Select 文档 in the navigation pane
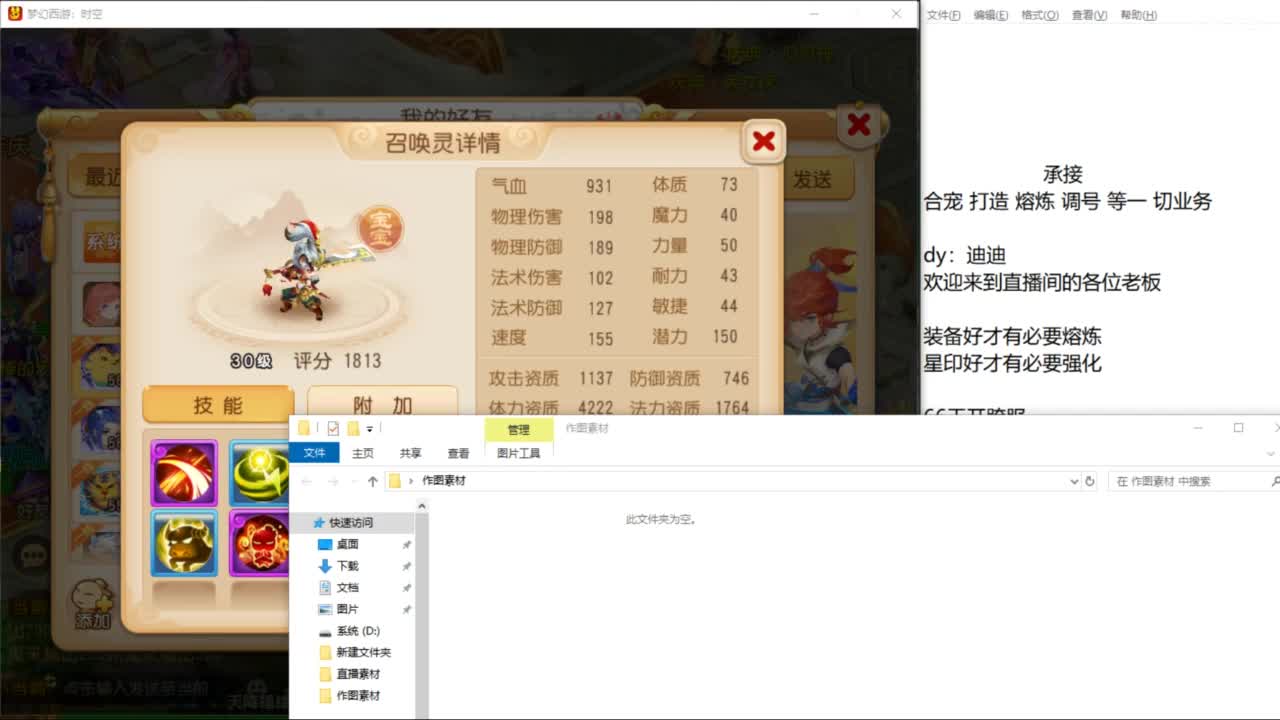 [x=347, y=588]
